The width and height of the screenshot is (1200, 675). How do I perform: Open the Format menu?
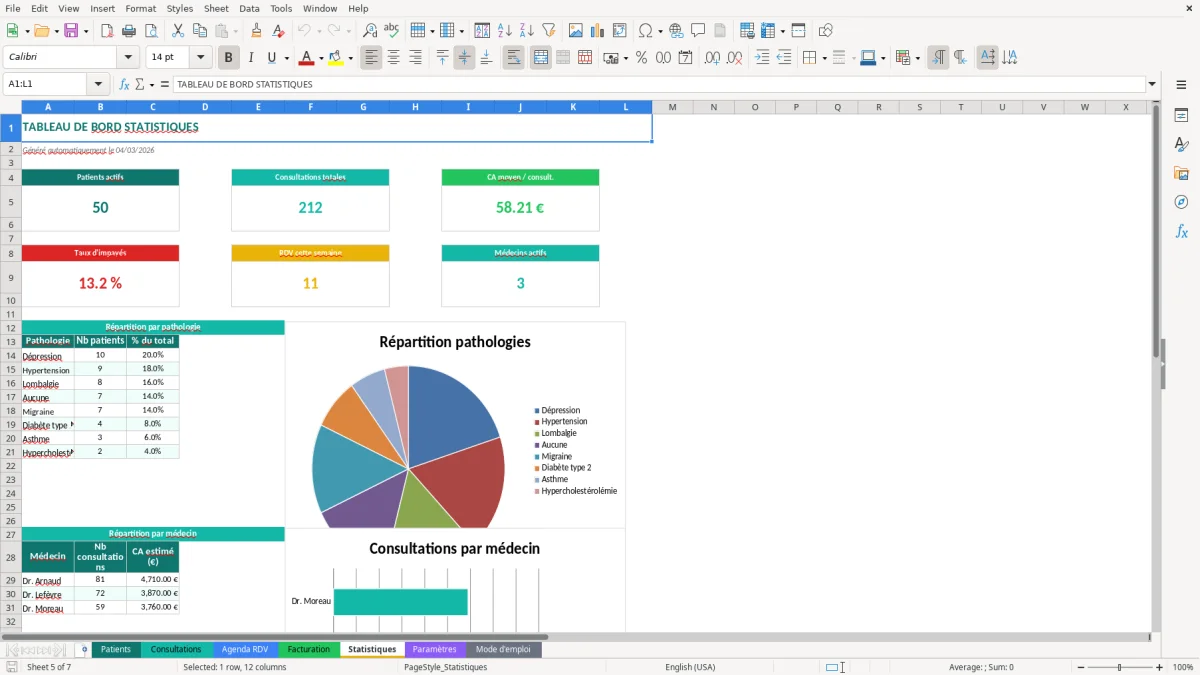[x=140, y=8]
